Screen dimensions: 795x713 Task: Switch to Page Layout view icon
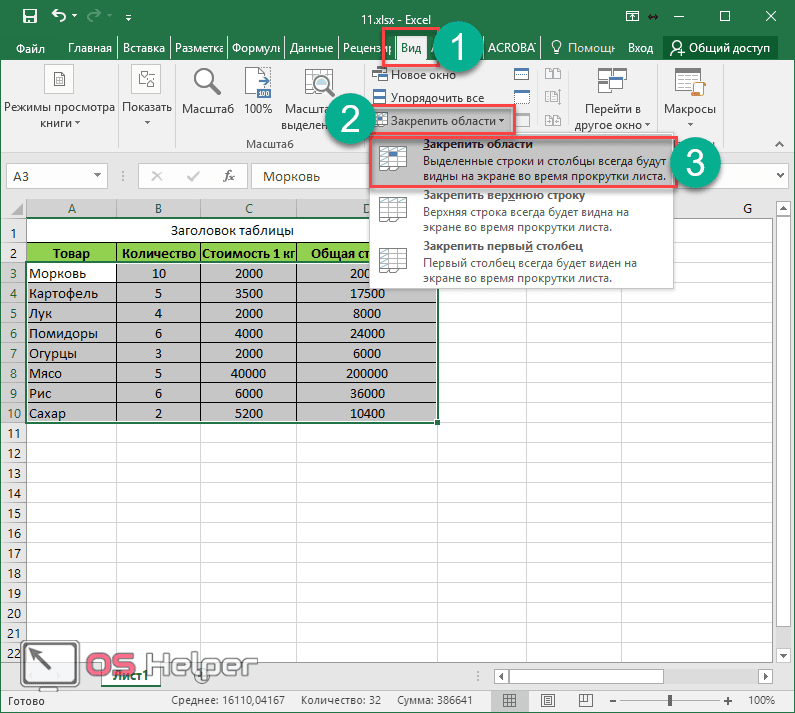coord(548,700)
